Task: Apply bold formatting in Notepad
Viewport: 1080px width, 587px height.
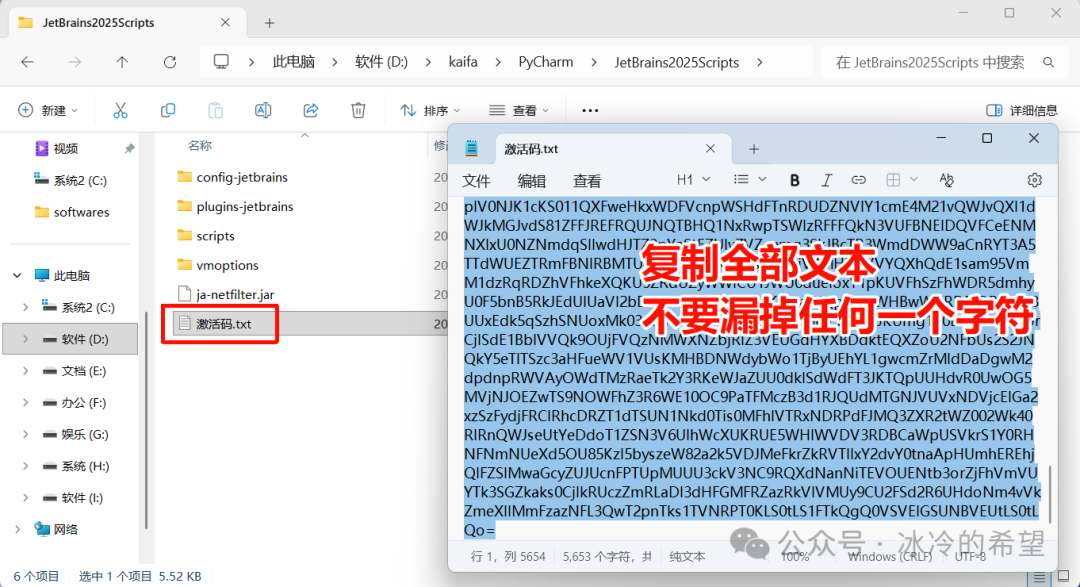Action: pyautogui.click(x=795, y=180)
